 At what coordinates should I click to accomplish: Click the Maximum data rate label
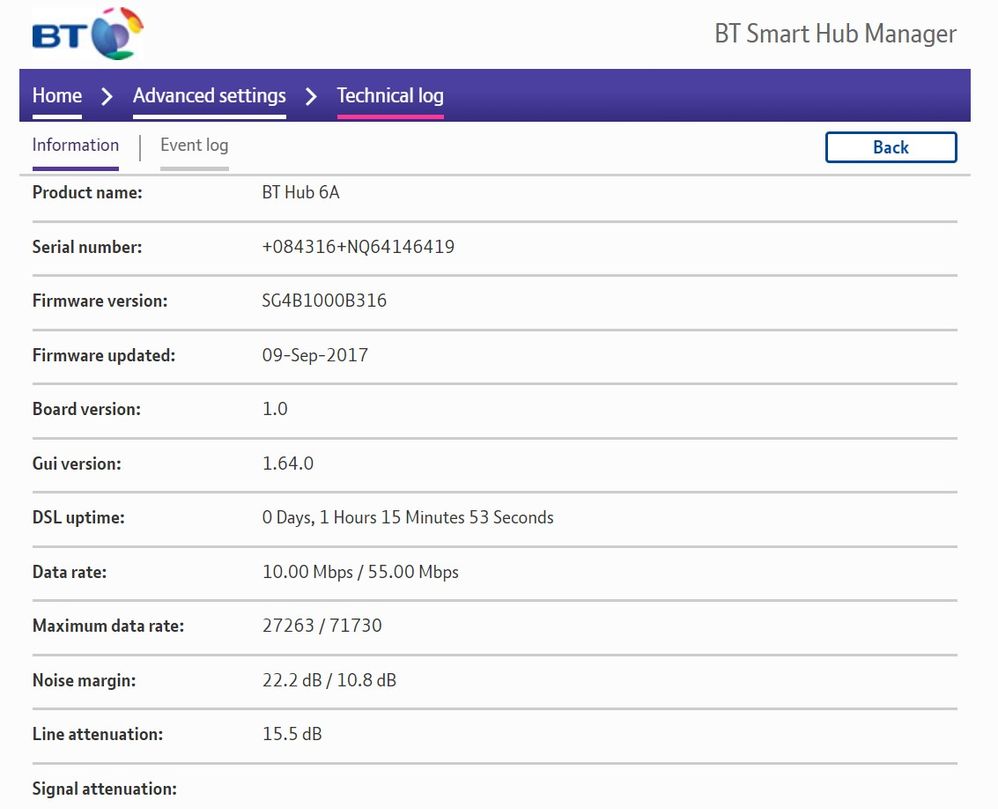tap(108, 626)
